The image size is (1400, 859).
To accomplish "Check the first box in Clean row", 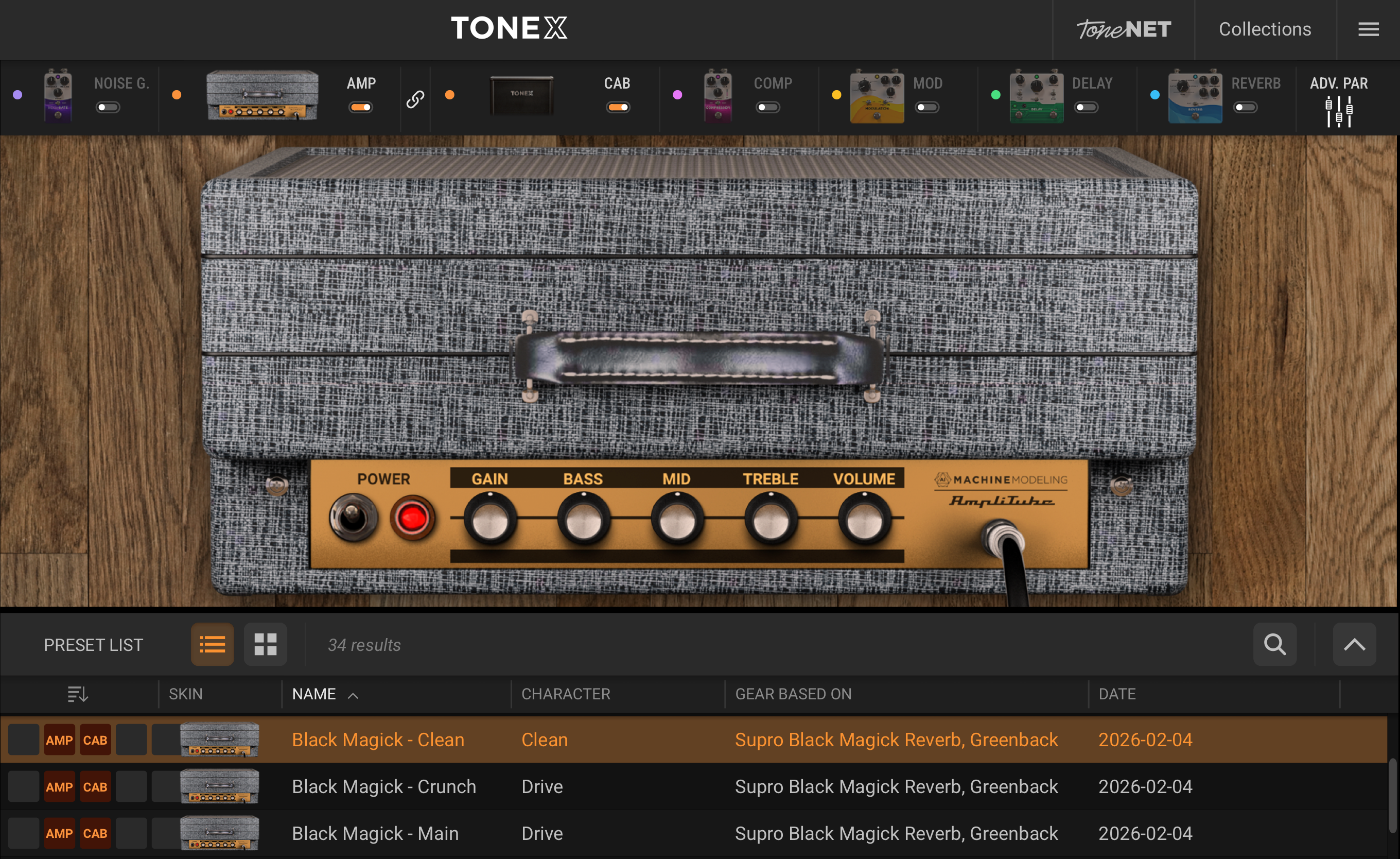I will [23, 740].
